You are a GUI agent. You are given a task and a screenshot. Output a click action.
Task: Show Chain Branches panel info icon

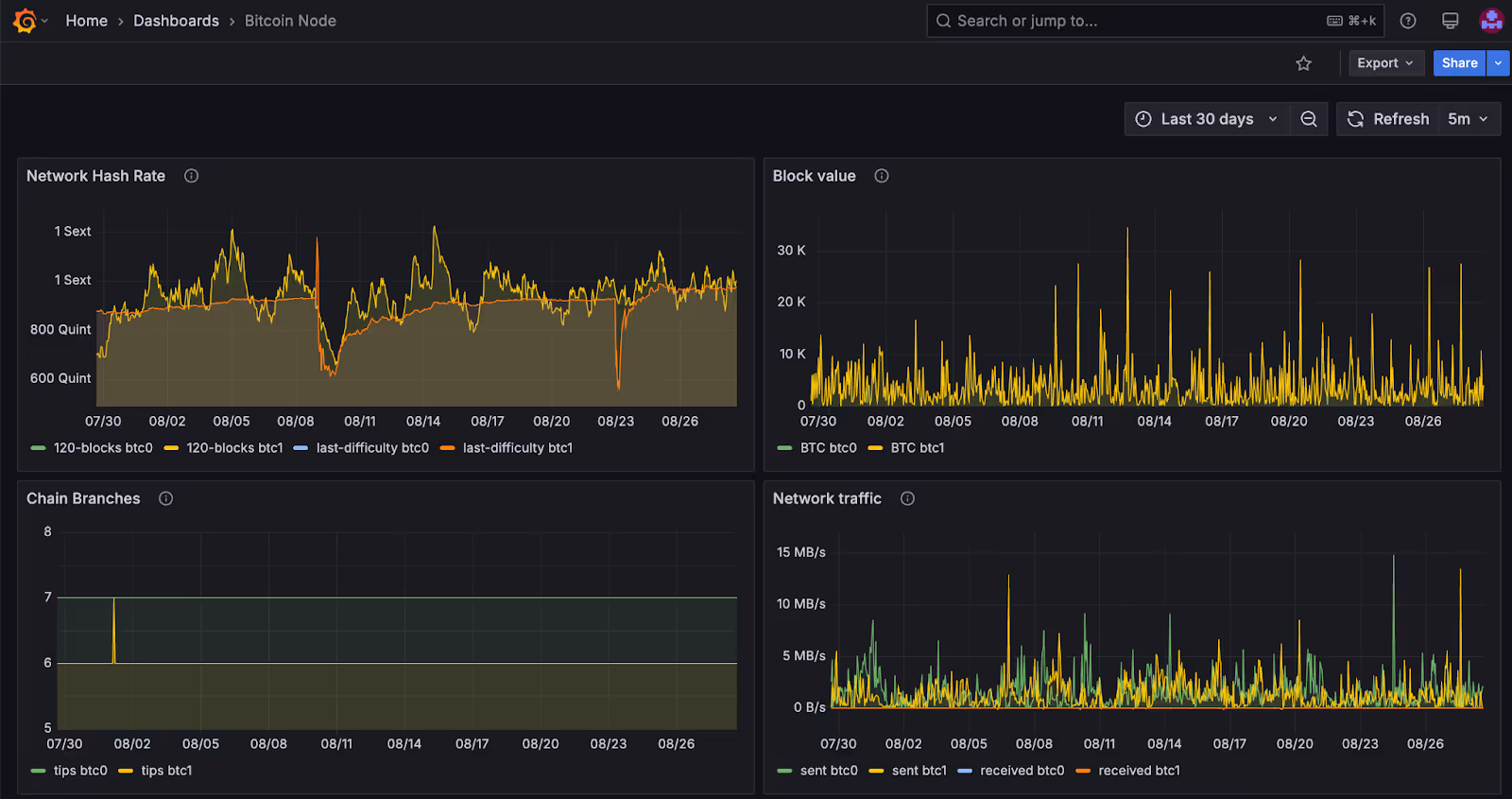[x=165, y=498]
